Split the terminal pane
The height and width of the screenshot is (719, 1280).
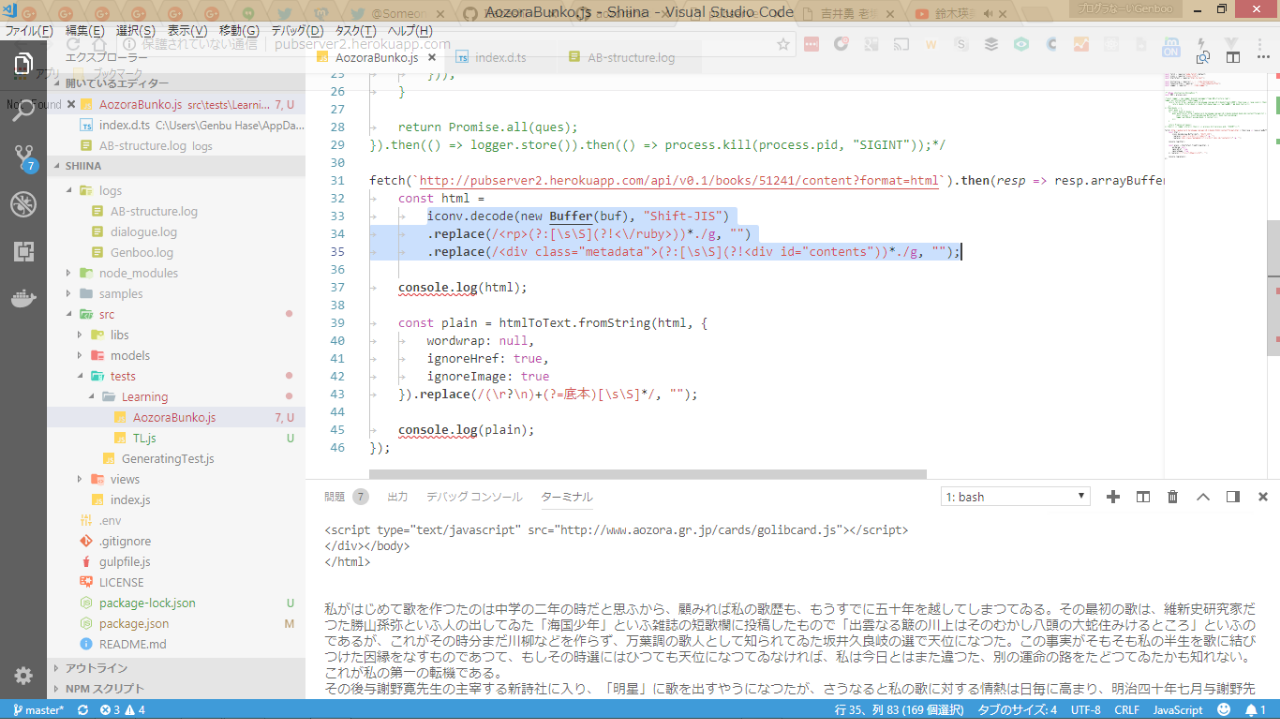[x=1143, y=497]
